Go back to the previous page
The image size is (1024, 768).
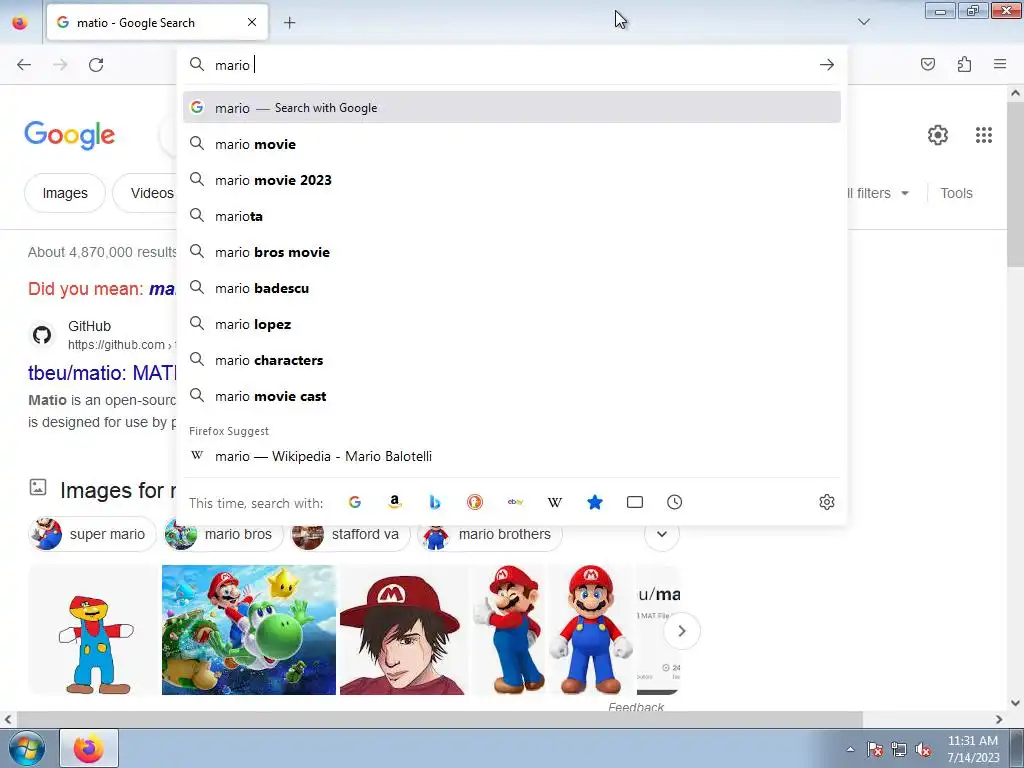(x=24, y=65)
